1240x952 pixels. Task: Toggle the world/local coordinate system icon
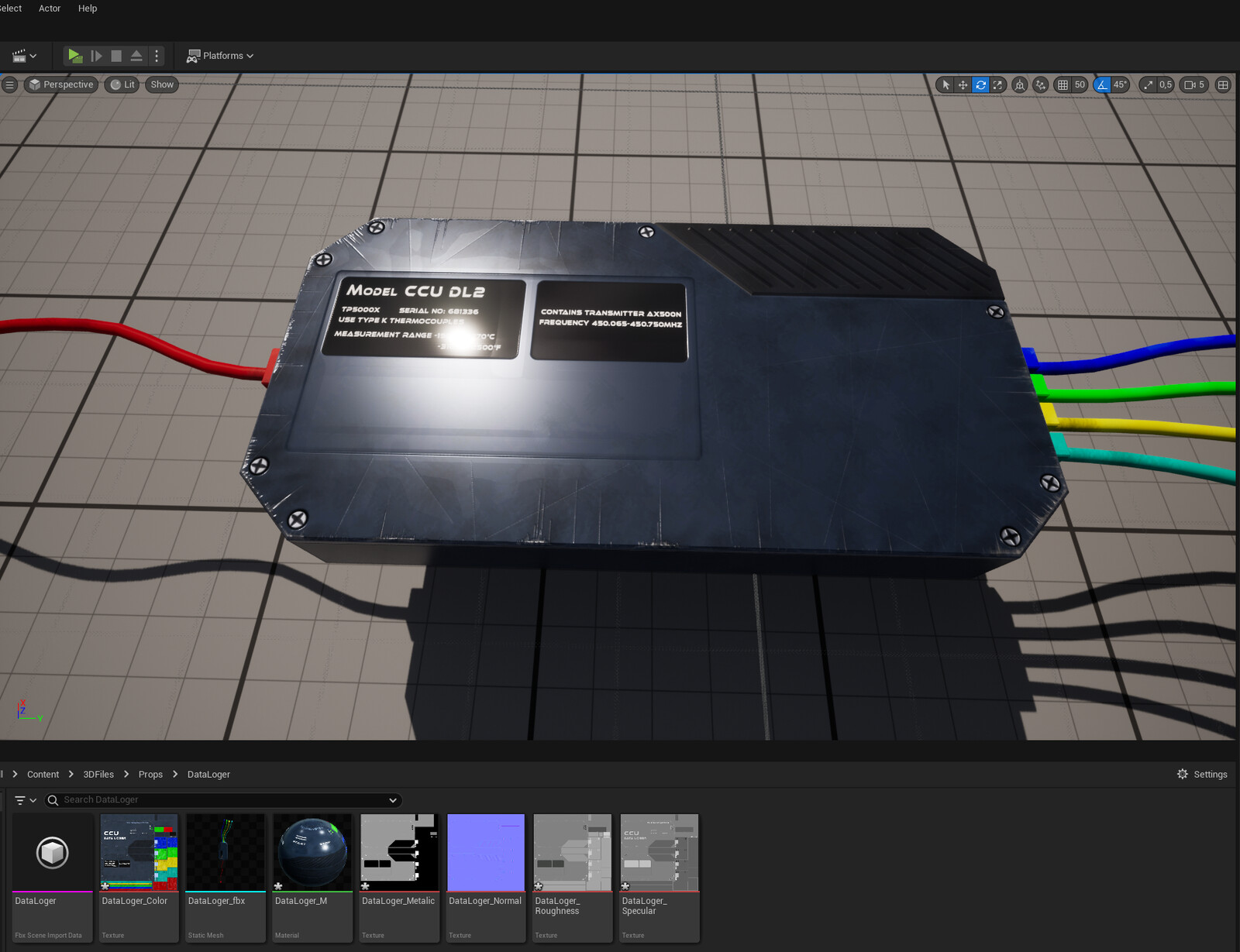coord(1020,85)
